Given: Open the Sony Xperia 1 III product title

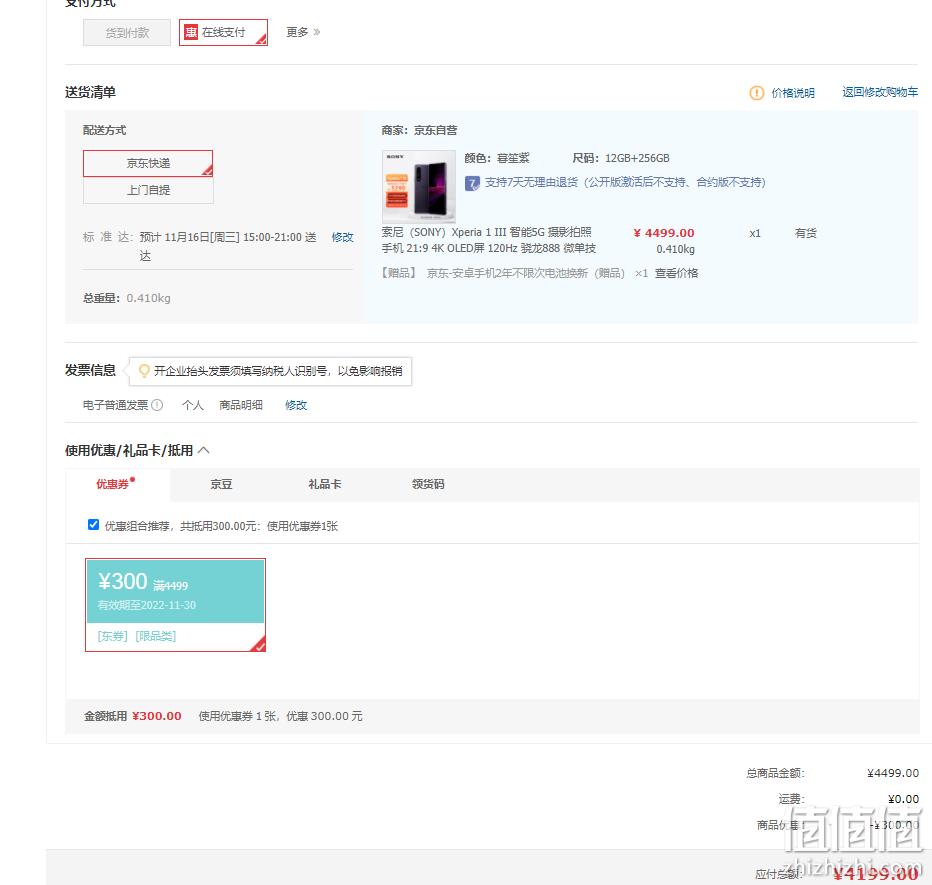Looking at the screenshot, I should [x=489, y=240].
